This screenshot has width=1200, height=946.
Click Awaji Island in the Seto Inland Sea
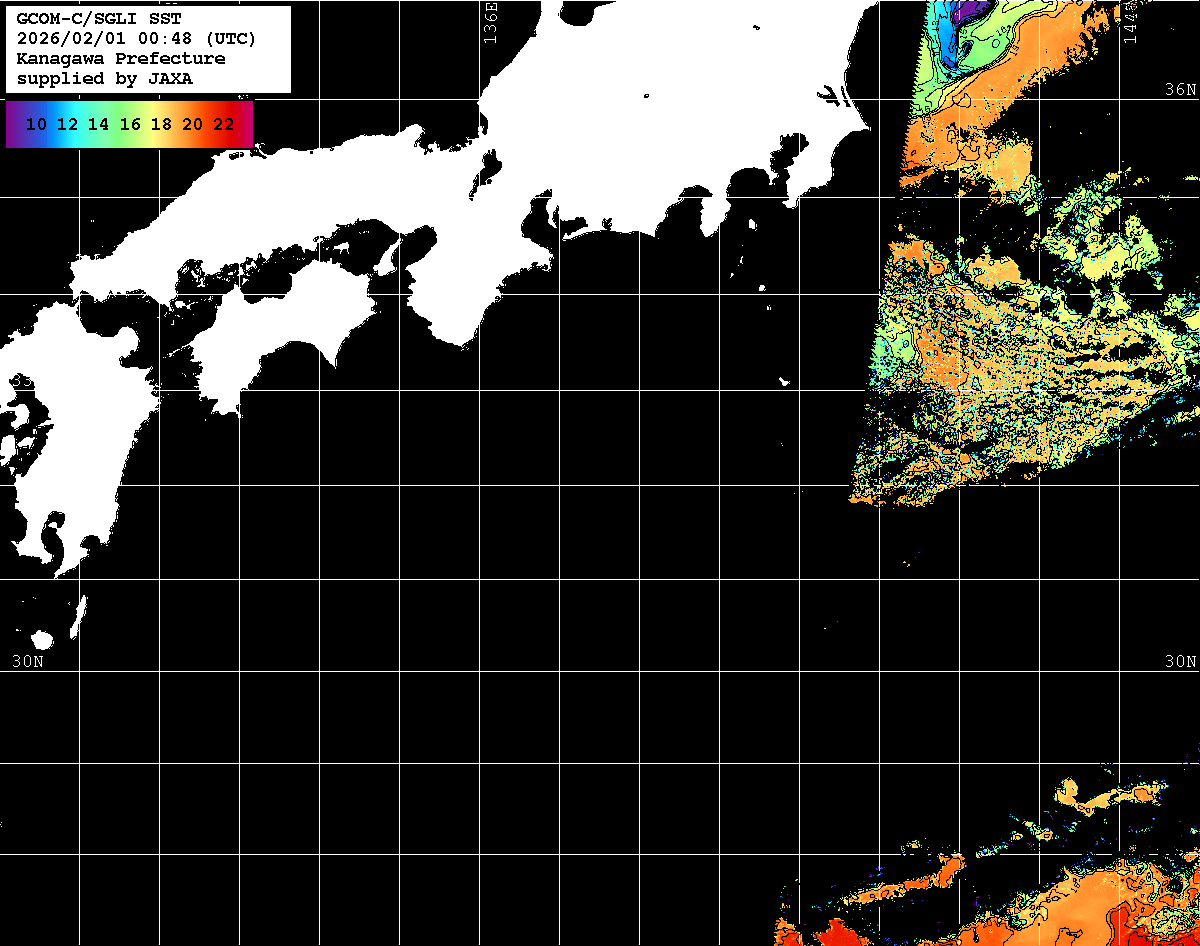[388, 258]
